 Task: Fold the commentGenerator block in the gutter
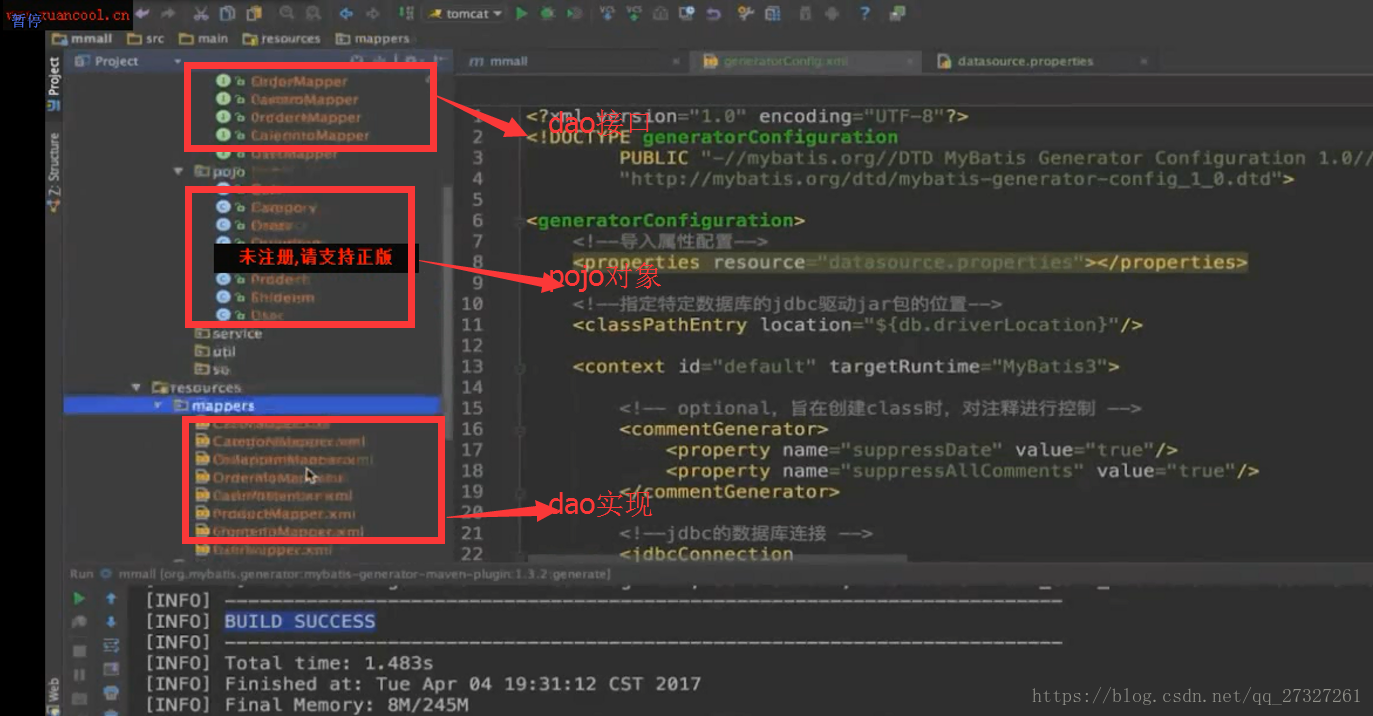point(519,430)
